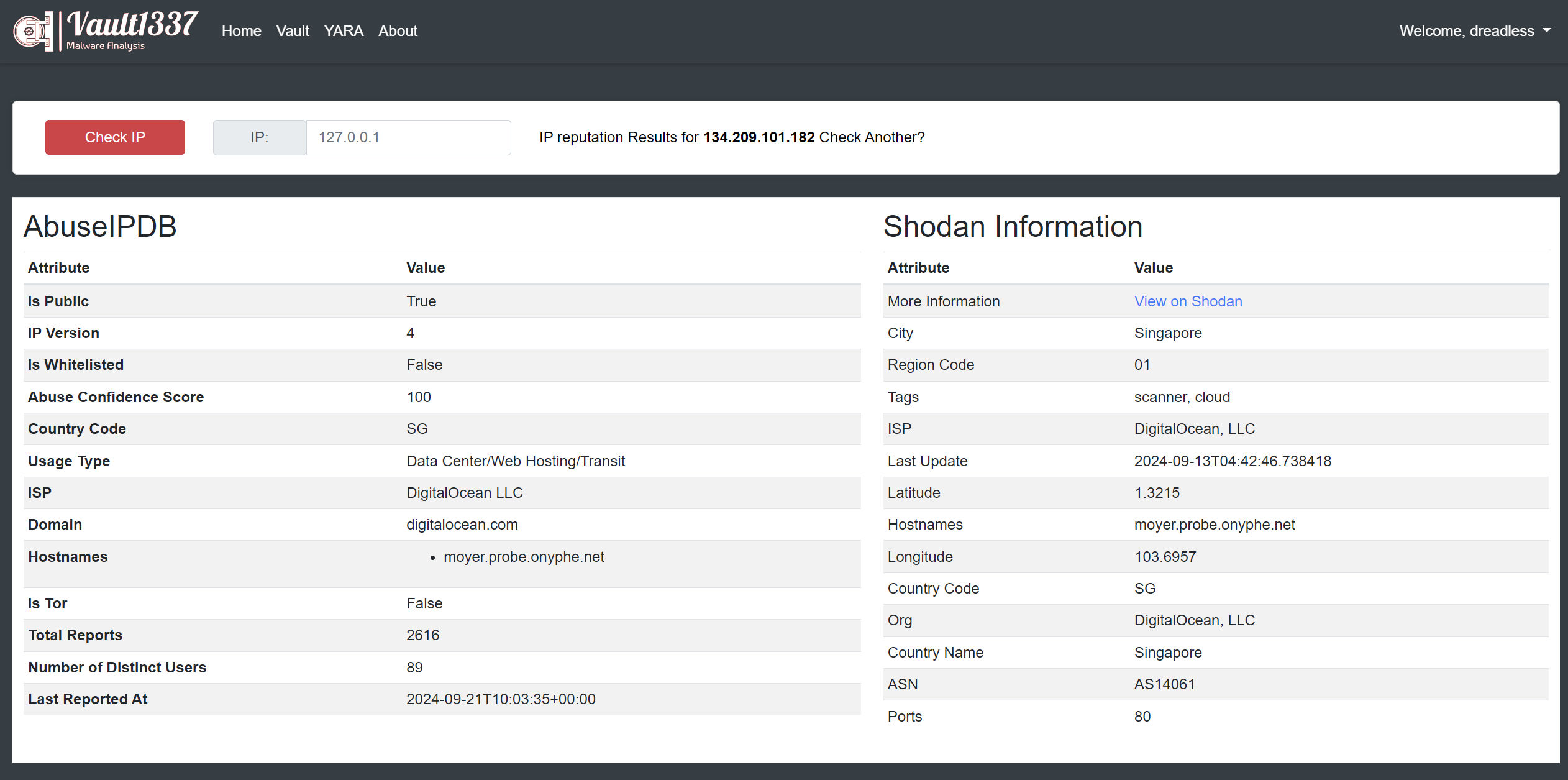Click the Is Whitelisted False value
The width and height of the screenshot is (1568, 780).
click(x=424, y=365)
